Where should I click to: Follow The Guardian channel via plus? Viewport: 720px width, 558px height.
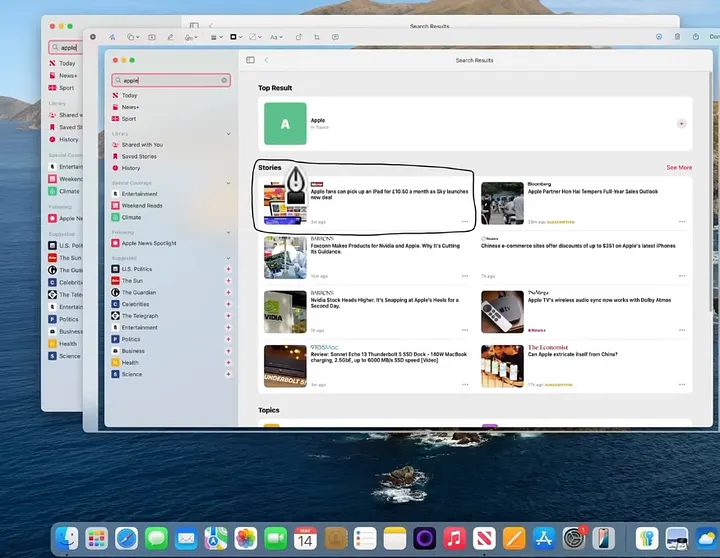228,293
